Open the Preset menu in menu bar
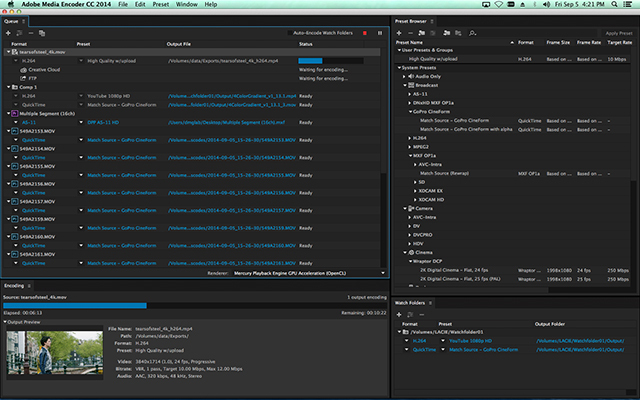640x400 pixels. (162, 5)
